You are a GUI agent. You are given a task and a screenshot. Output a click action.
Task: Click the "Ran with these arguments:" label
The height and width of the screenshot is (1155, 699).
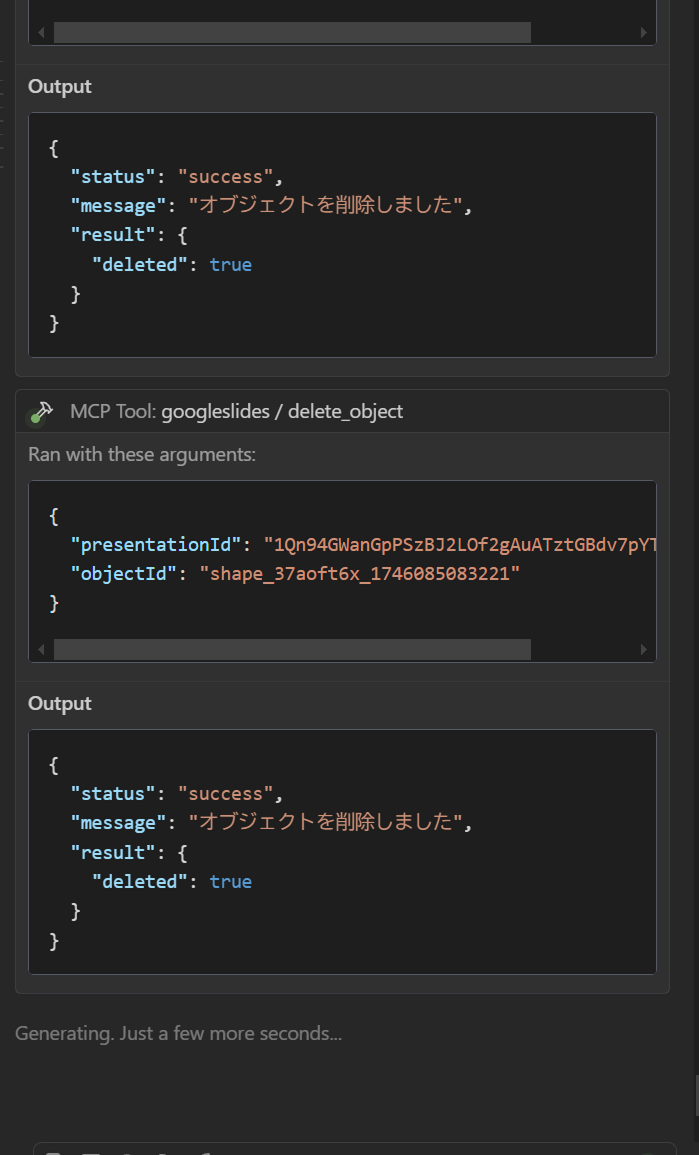142,455
